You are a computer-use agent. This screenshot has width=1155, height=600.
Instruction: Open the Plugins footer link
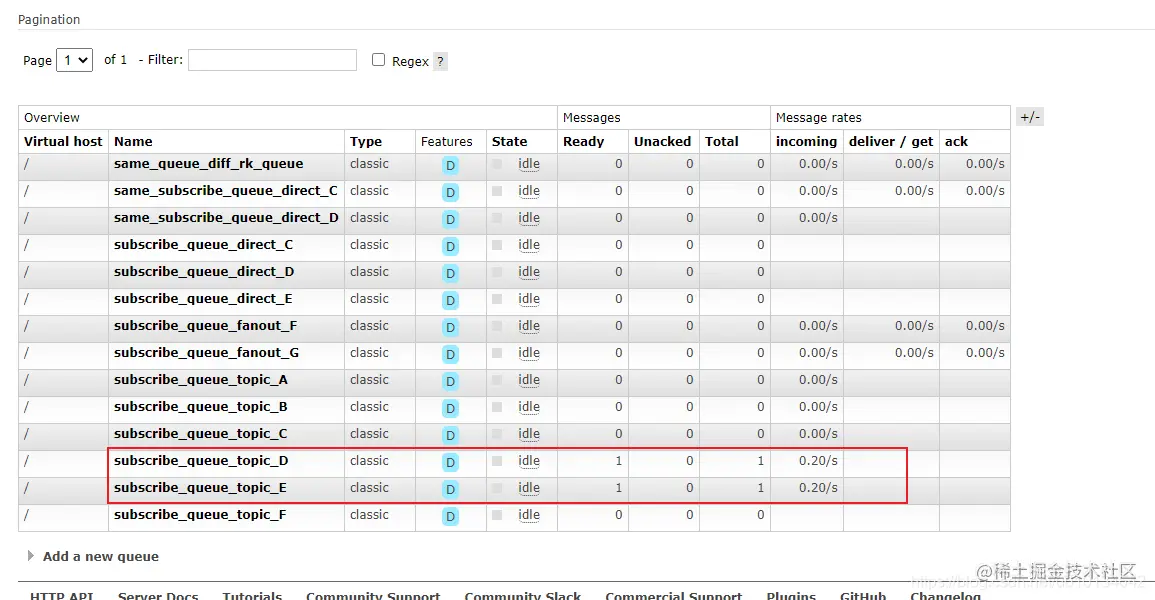pyautogui.click(x=791, y=595)
